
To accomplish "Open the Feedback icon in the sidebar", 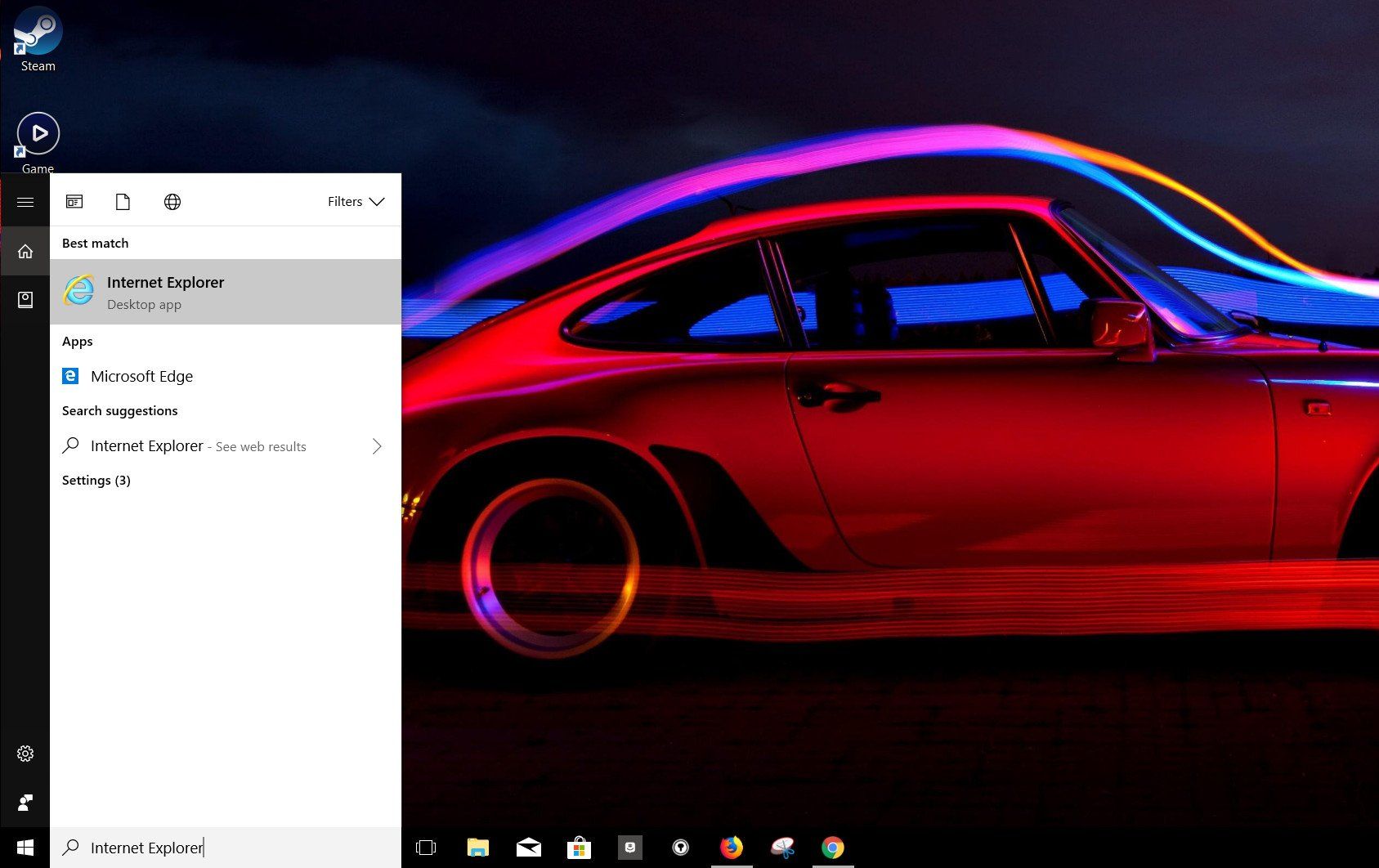I will coord(25,803).
